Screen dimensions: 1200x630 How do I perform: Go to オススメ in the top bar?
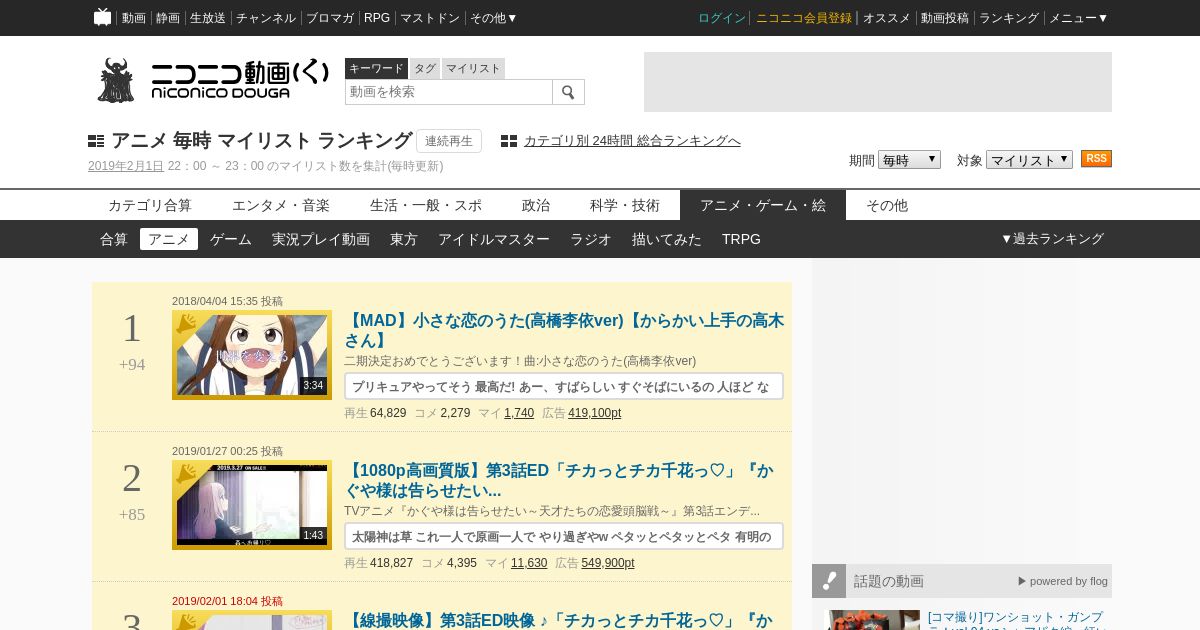click(887, 18)
